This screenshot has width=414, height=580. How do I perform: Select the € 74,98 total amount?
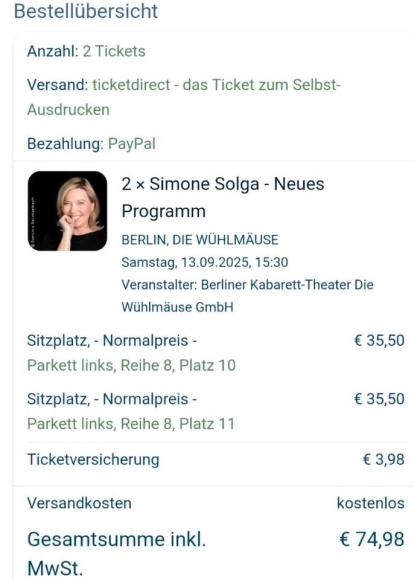(372, 539)
